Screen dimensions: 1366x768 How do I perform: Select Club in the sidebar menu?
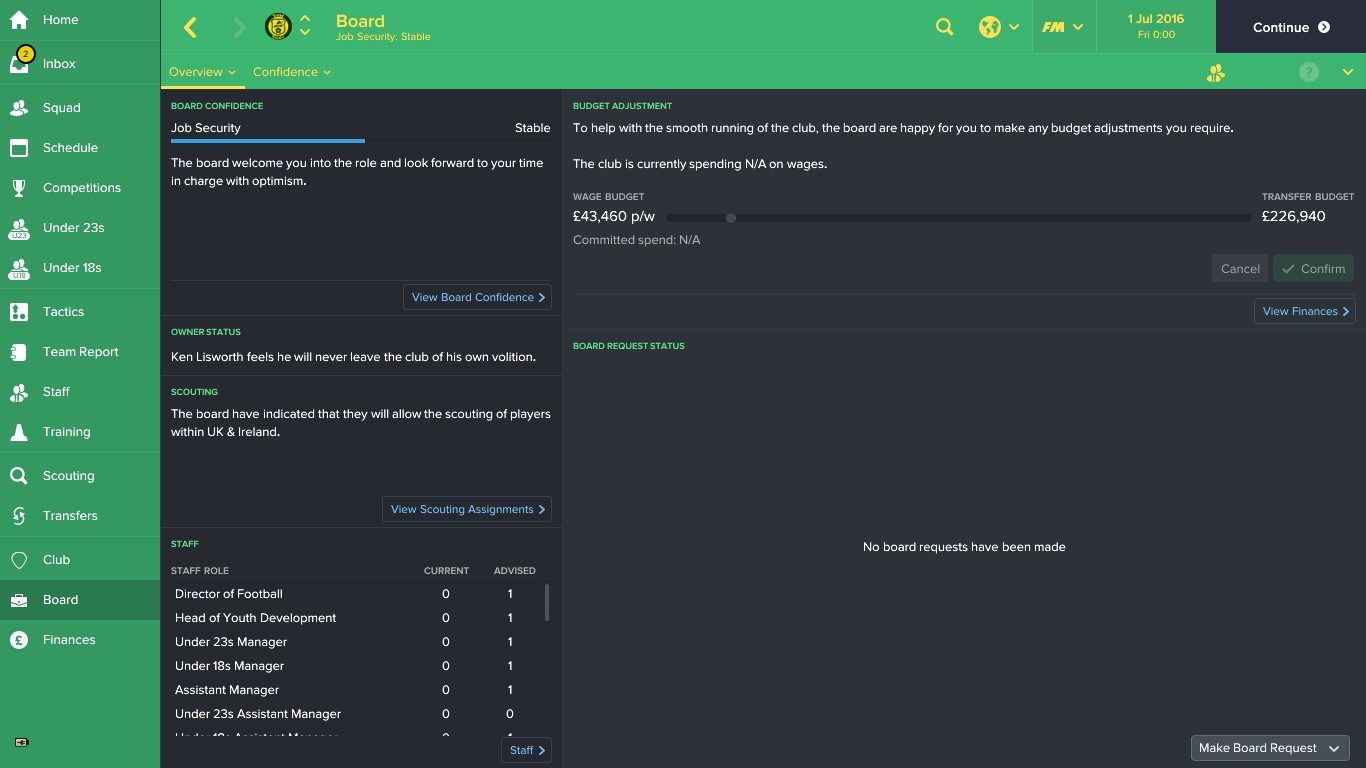(x=56, y=560)
